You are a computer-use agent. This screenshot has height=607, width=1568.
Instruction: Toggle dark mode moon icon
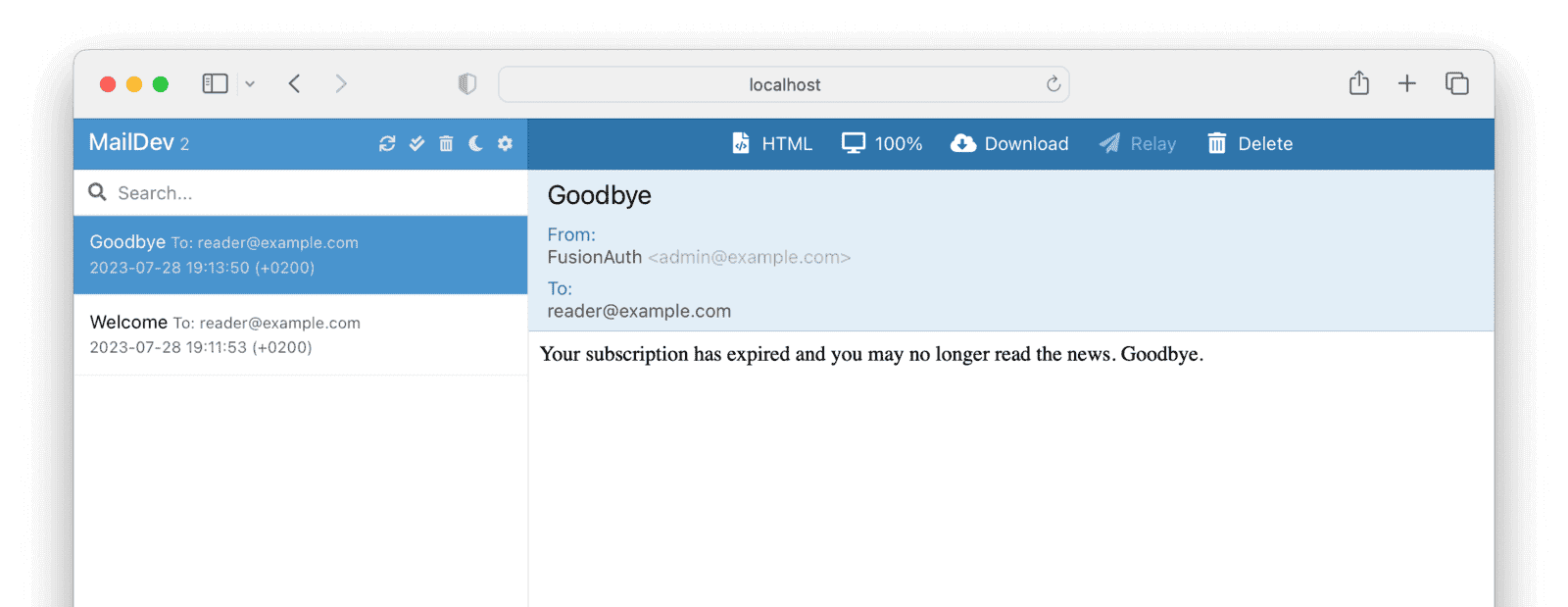click(x=475, y=144)
